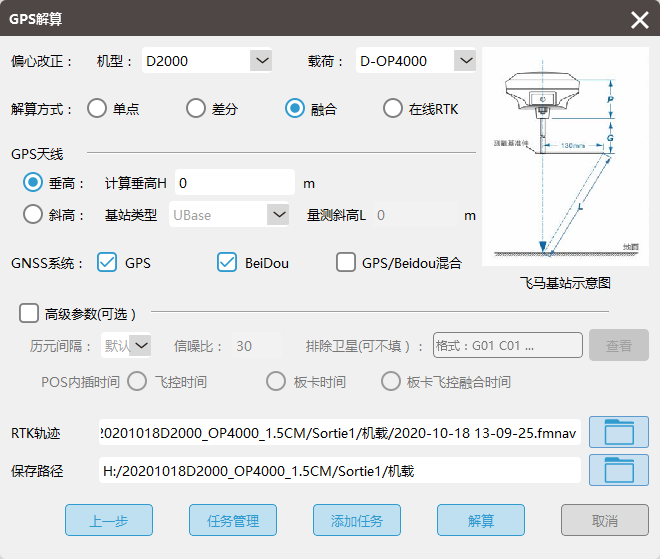Click the GNSS系统 label
660x559 pixels.
47,263
